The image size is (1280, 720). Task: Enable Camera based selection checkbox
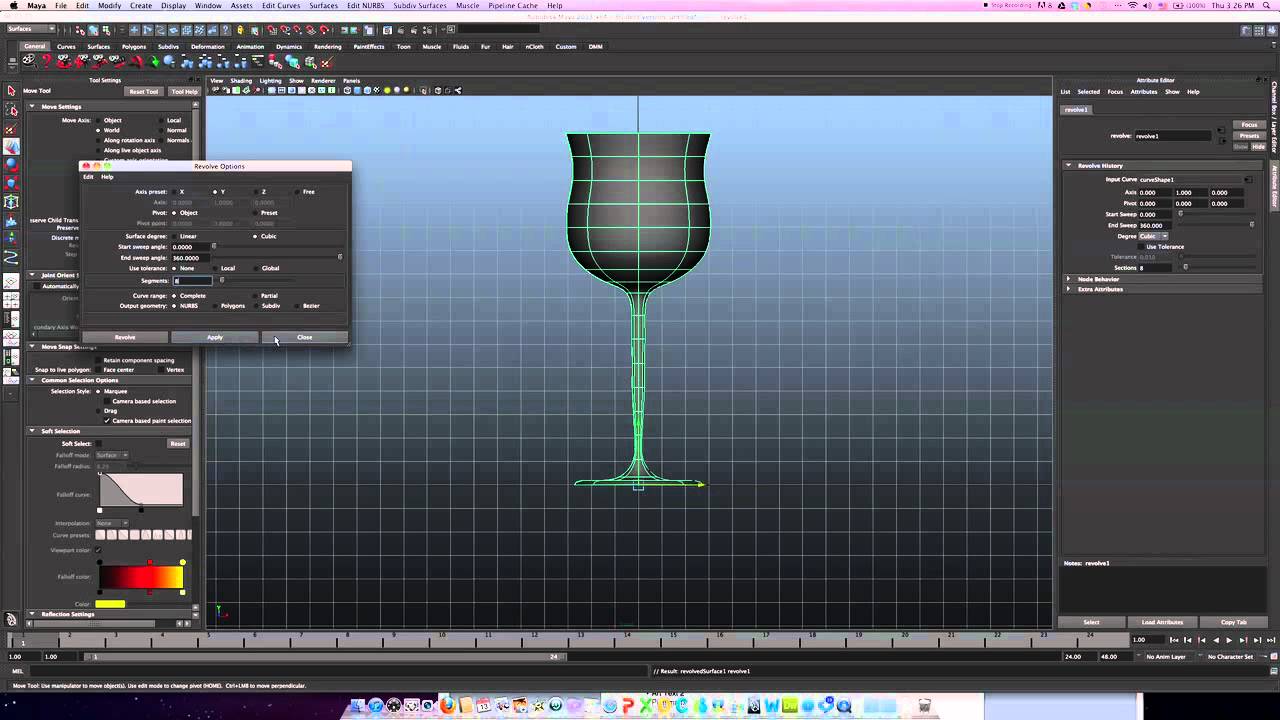click(x=107, y=401)
